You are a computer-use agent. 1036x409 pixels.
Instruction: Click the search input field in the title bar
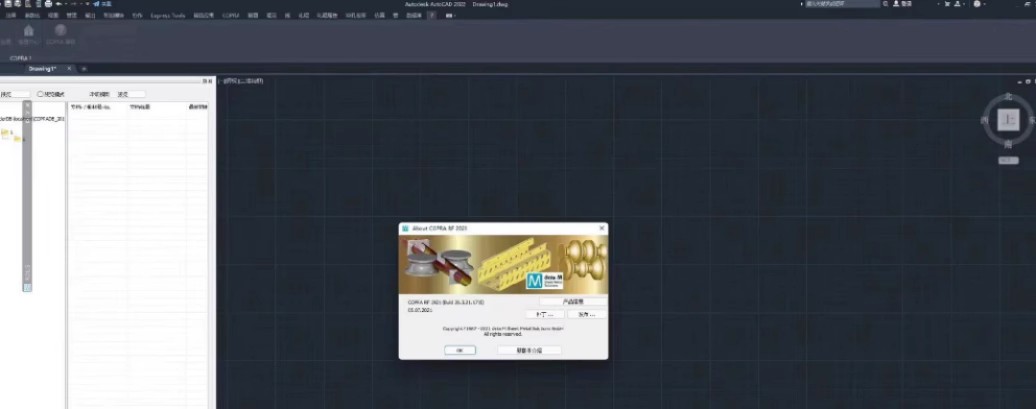[842, 4]
